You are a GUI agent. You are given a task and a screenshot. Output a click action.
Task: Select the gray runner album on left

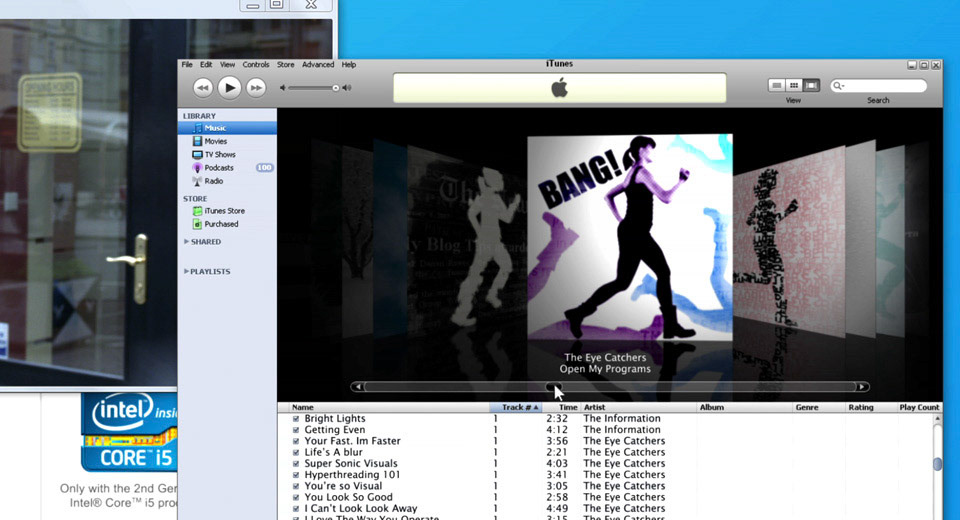468,242
